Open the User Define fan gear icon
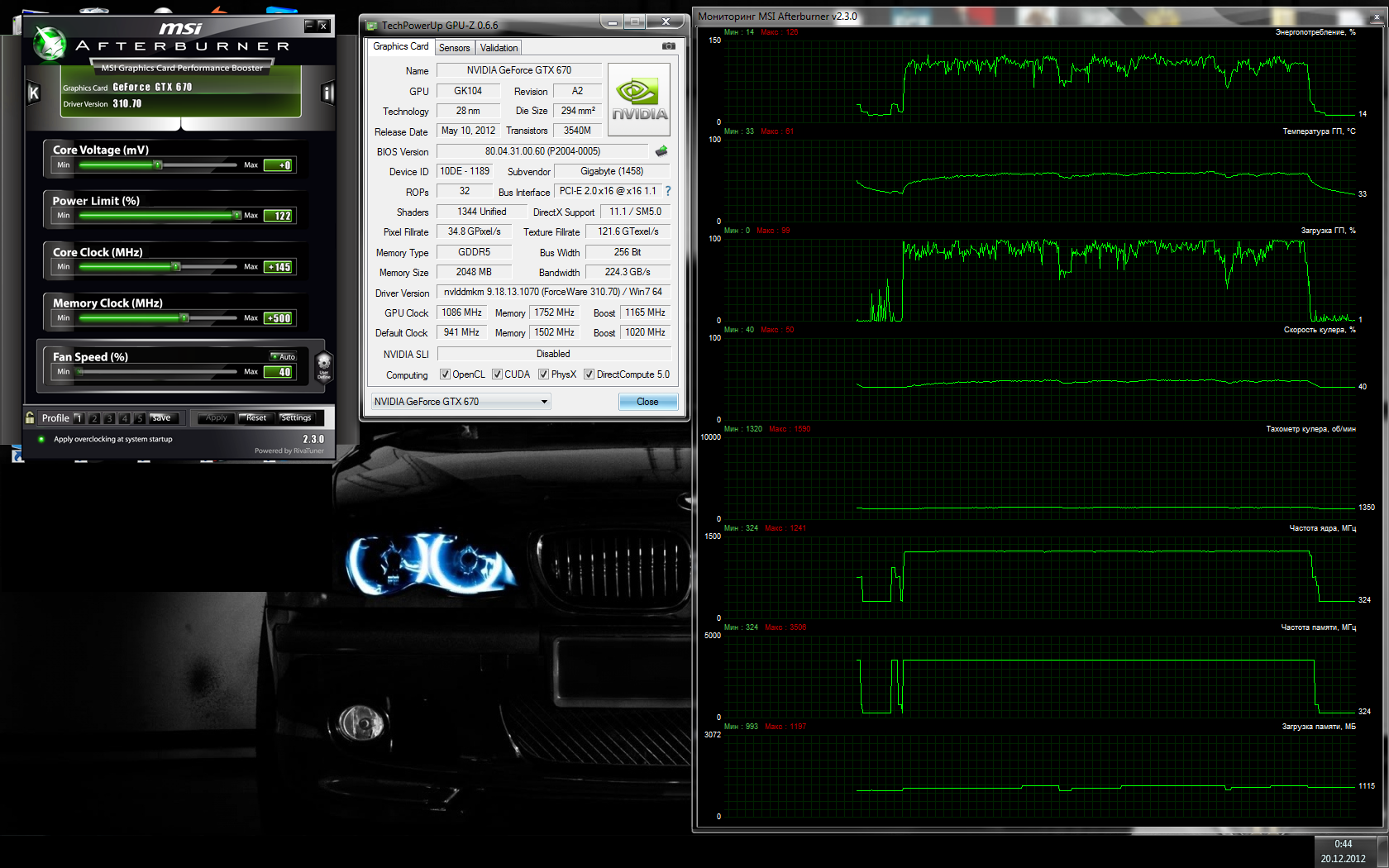The width and height of the screenshot is (1389, 868). (x=324, y=365)
